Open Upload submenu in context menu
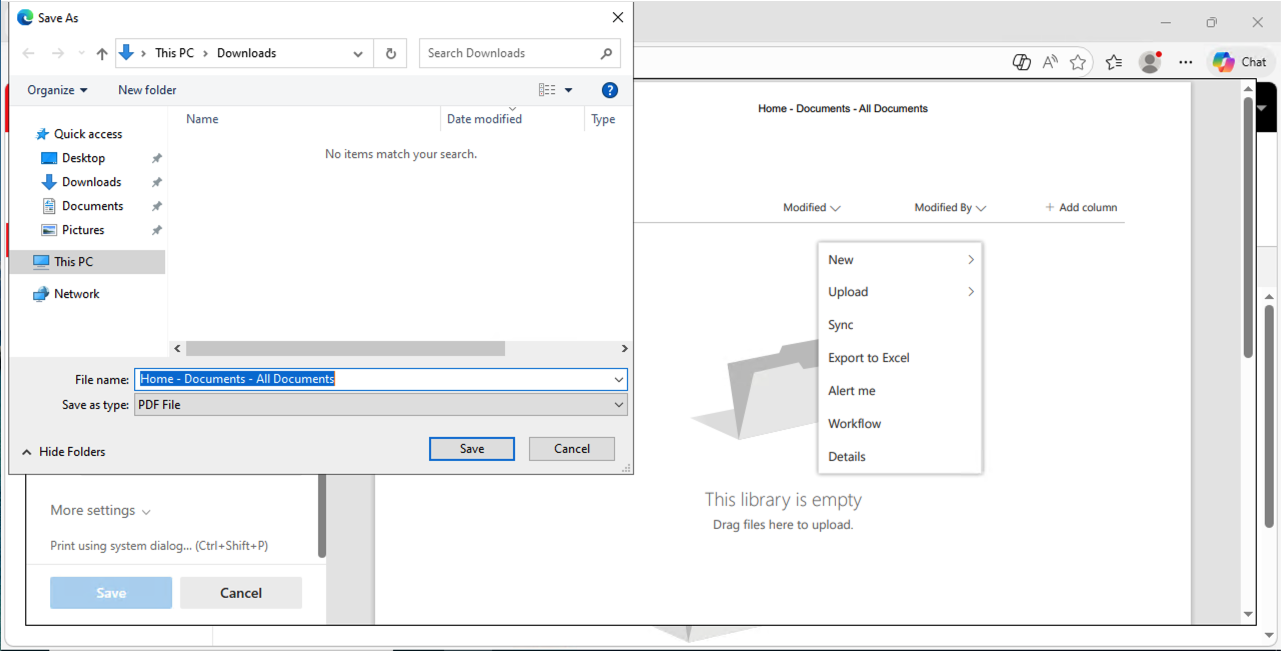 [x=900, y=292]
